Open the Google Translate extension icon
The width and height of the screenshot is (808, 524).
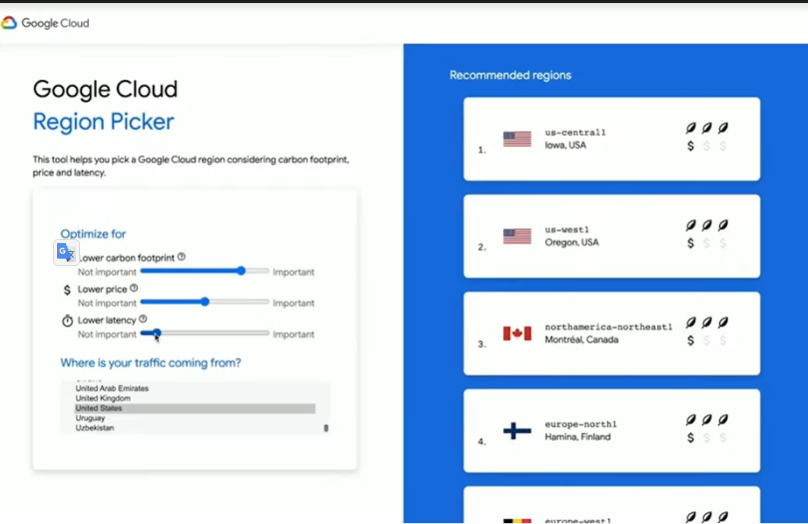coord(66,252)
